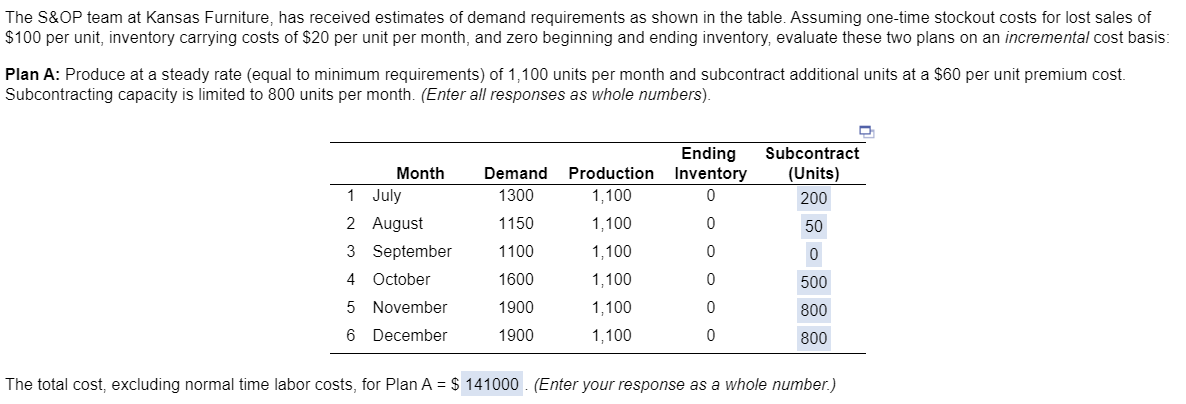
Task: Click the October demand value 1600
Action: [515, 280]
